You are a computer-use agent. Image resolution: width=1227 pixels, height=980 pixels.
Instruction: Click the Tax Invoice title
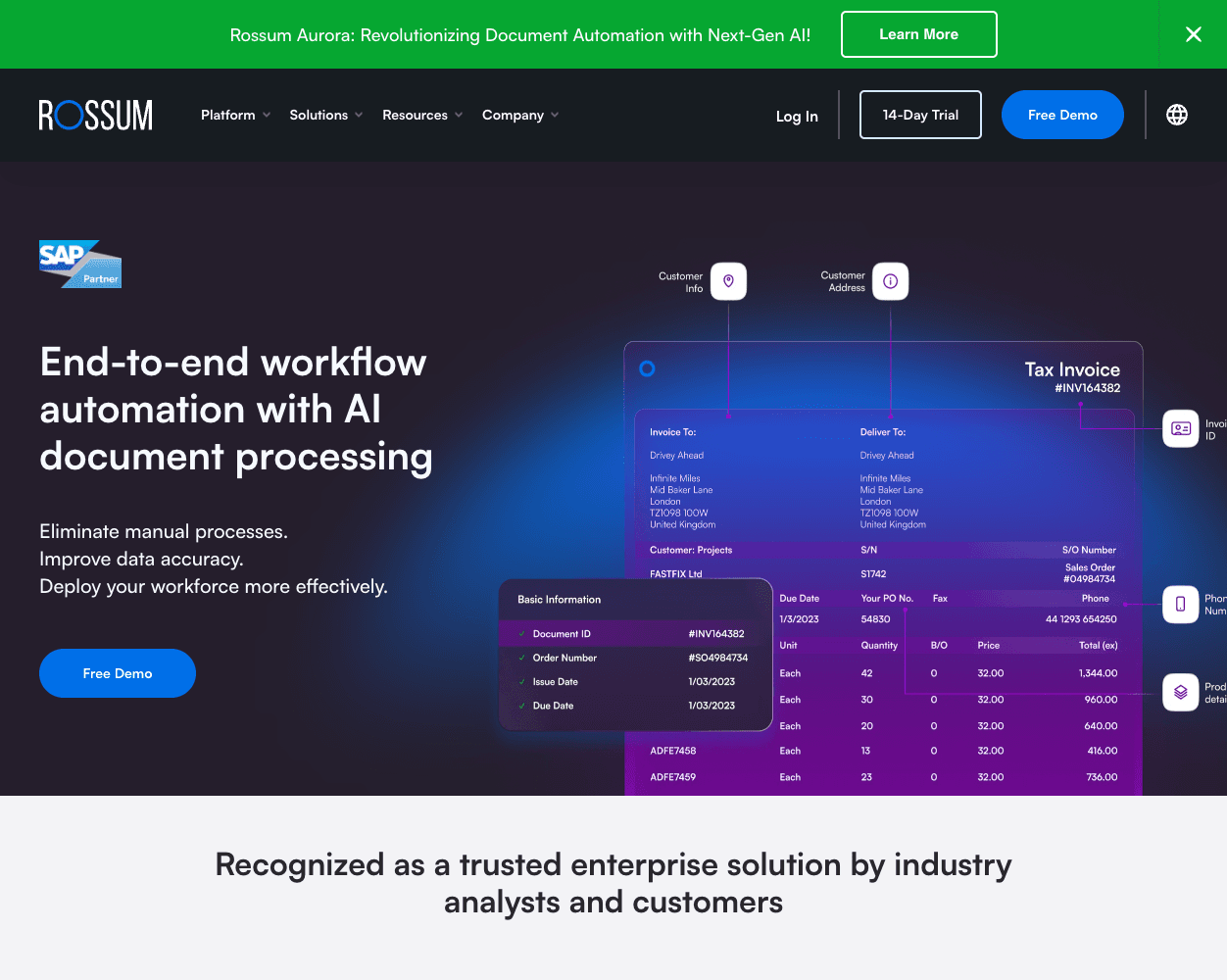1072,369
